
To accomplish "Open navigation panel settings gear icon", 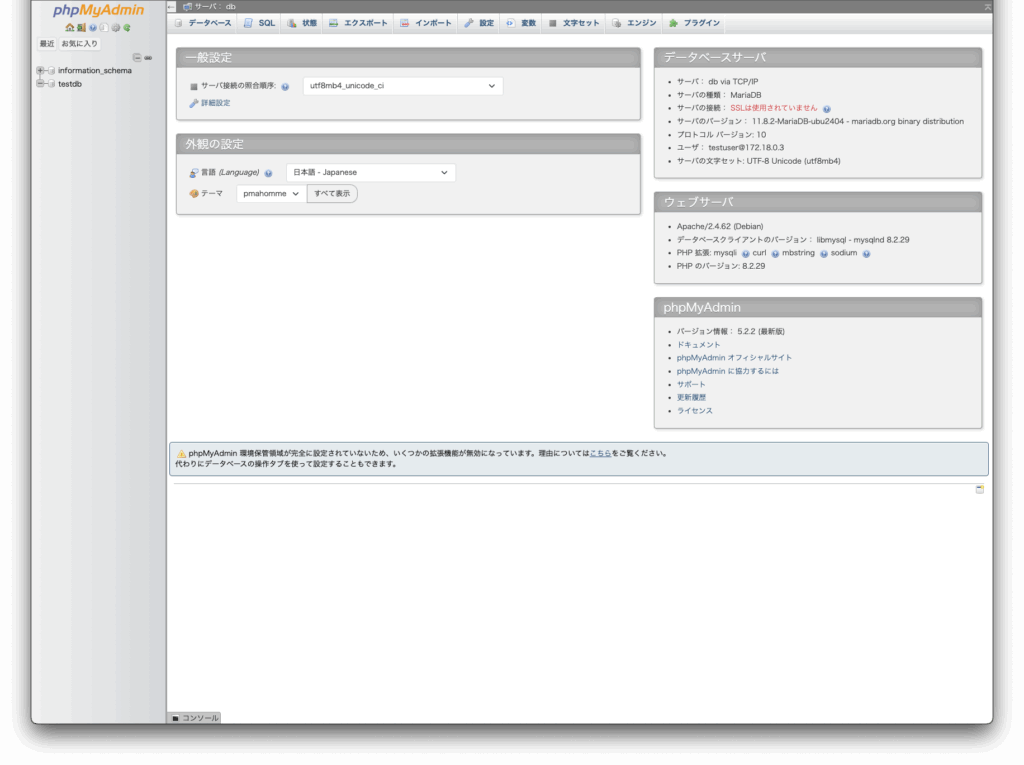I will [x=116, y=28].
